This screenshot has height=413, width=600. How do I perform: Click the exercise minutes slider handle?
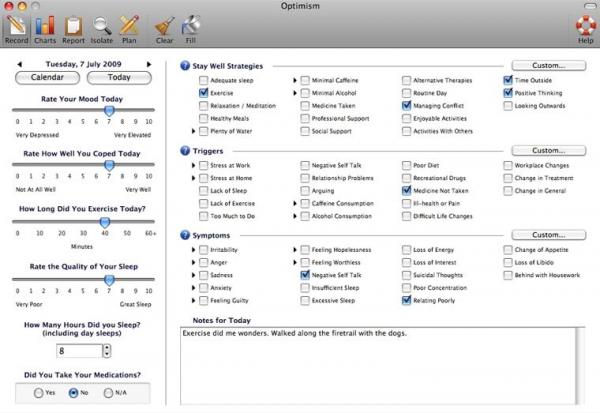[104, 222]
